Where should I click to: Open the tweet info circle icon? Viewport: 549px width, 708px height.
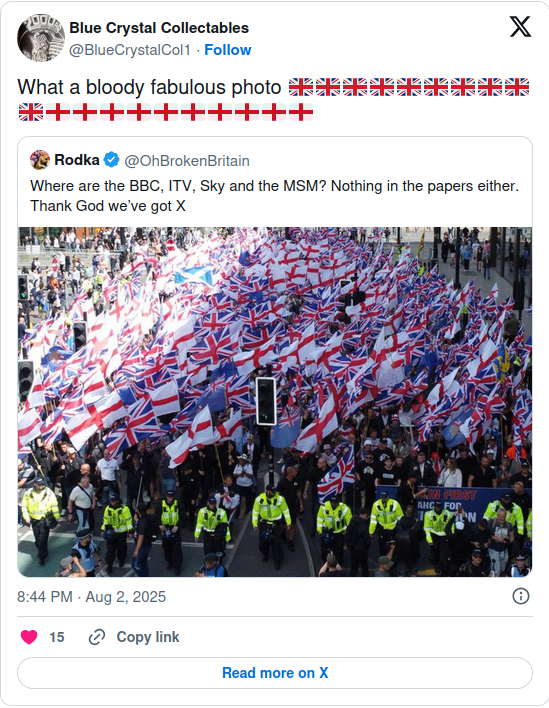tap(521, 596)
